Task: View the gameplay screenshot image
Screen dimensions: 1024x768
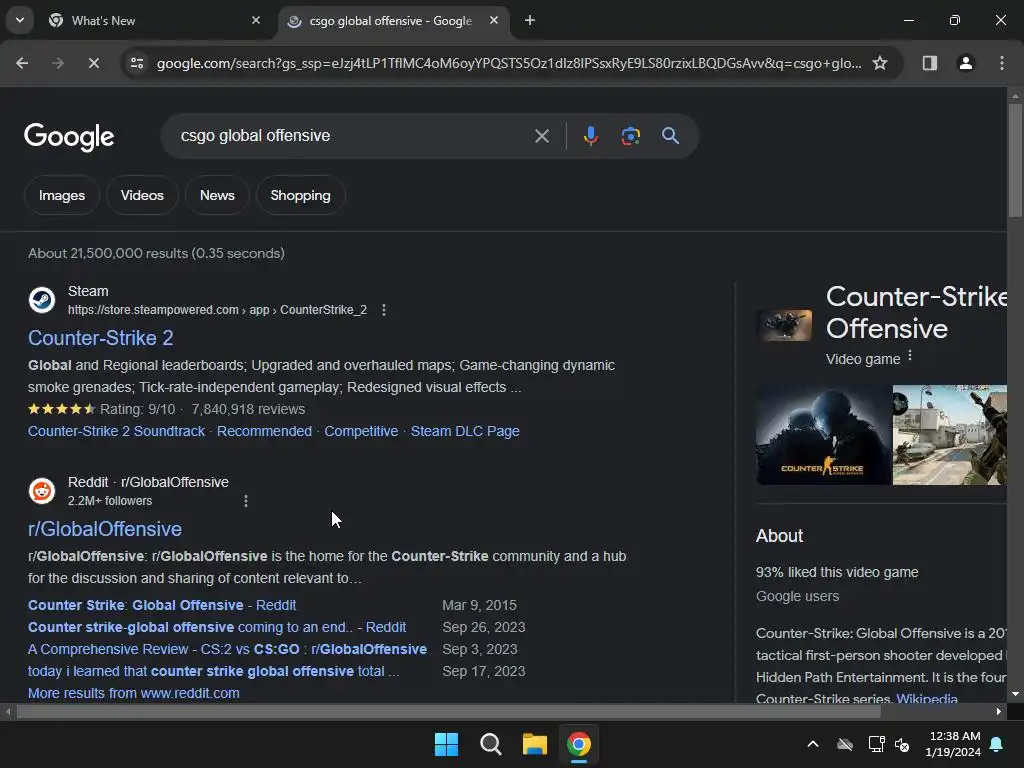Action: (950, 435)
